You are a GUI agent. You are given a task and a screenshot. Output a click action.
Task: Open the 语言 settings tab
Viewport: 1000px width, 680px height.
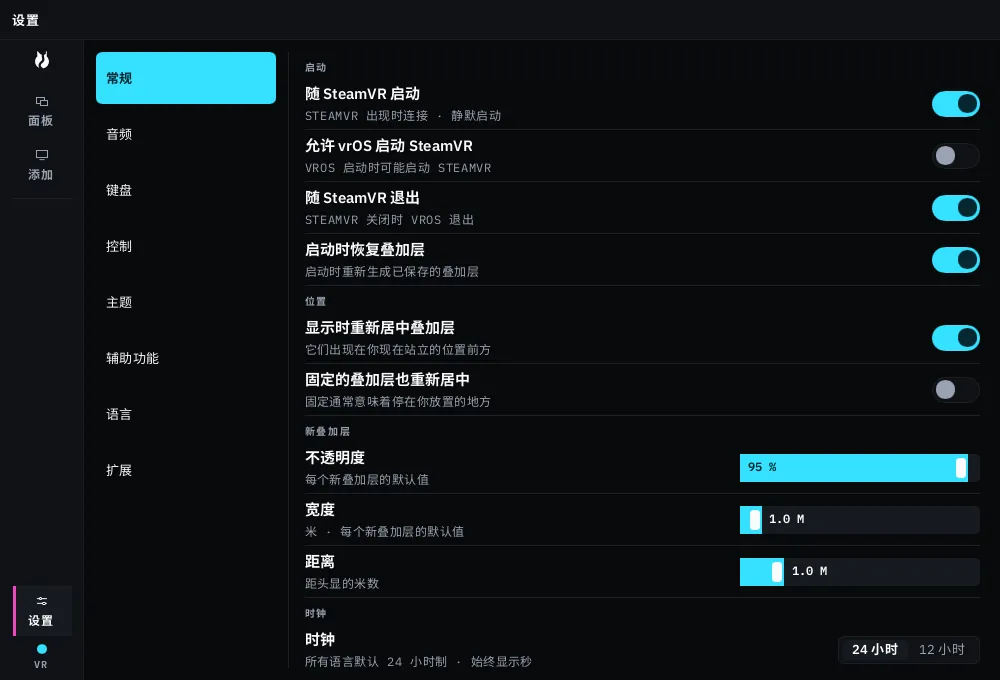click(186, 415)
